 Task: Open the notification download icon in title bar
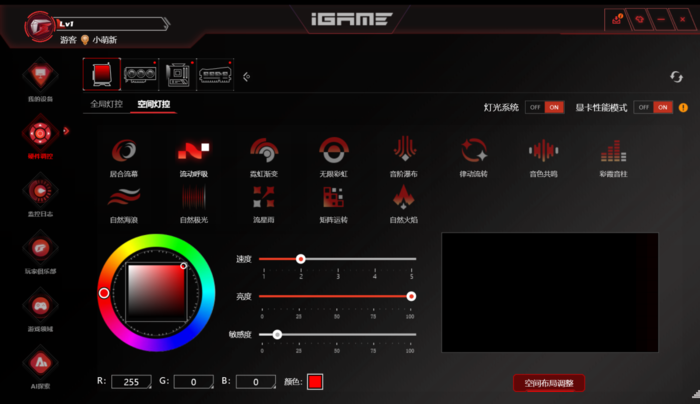tap(617, 19)
